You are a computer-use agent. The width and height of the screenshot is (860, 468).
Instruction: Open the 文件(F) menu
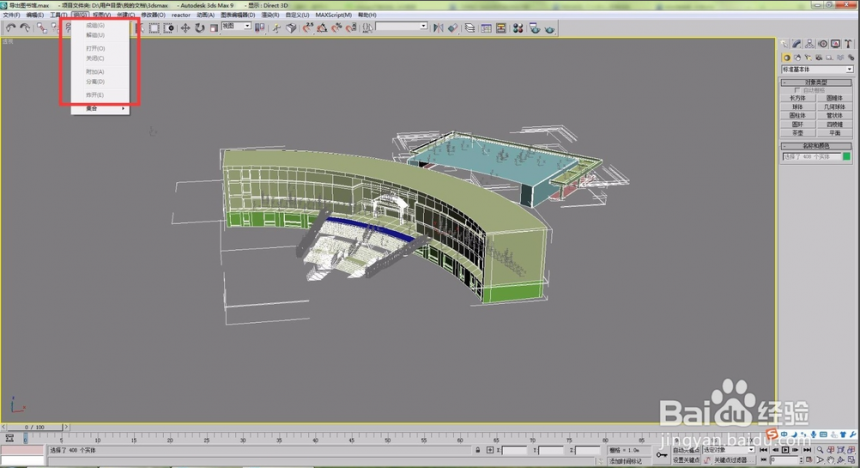point(11,15)
